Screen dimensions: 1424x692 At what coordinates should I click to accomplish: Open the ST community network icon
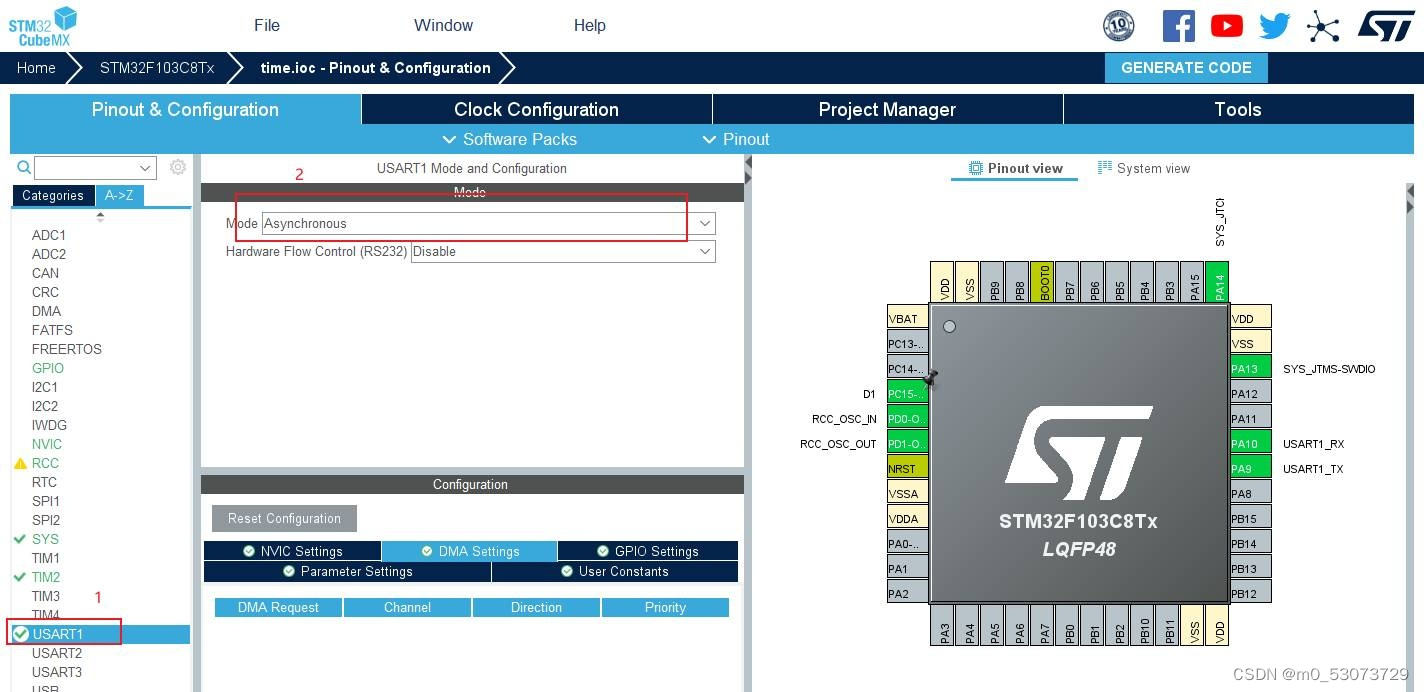[x=1323, y=26]
